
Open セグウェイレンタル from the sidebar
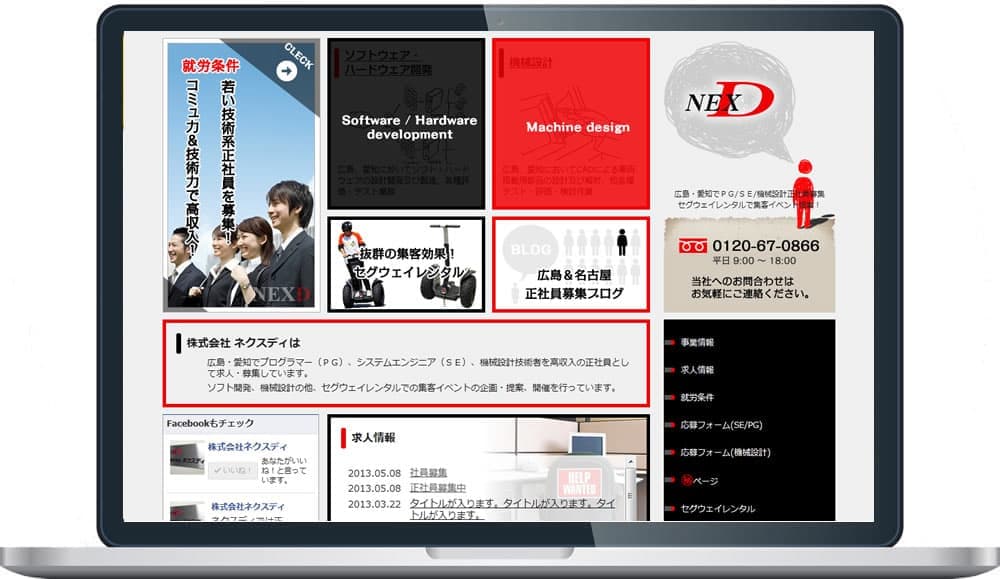click(717, 507)
